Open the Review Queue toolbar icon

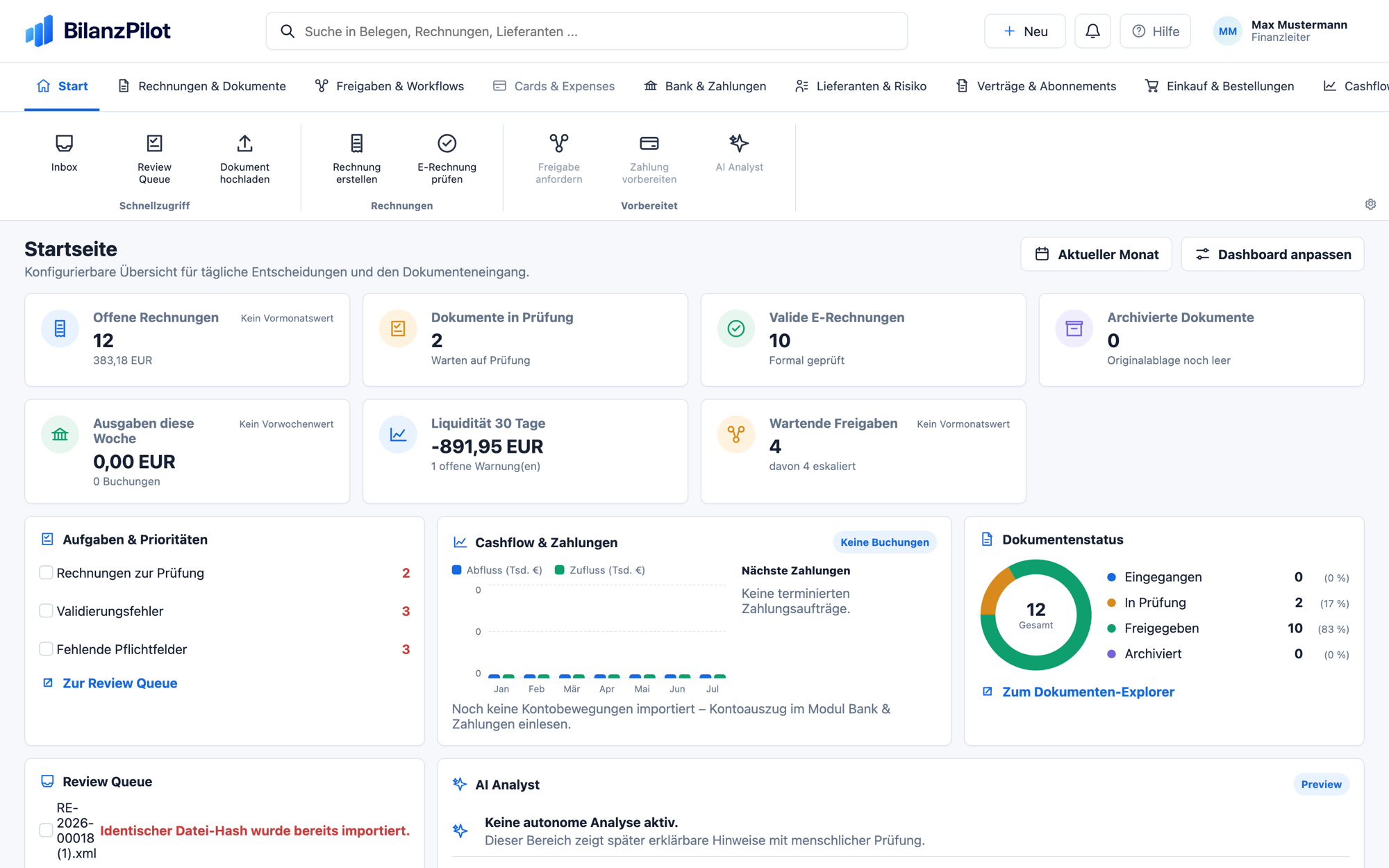click(154, 144)
